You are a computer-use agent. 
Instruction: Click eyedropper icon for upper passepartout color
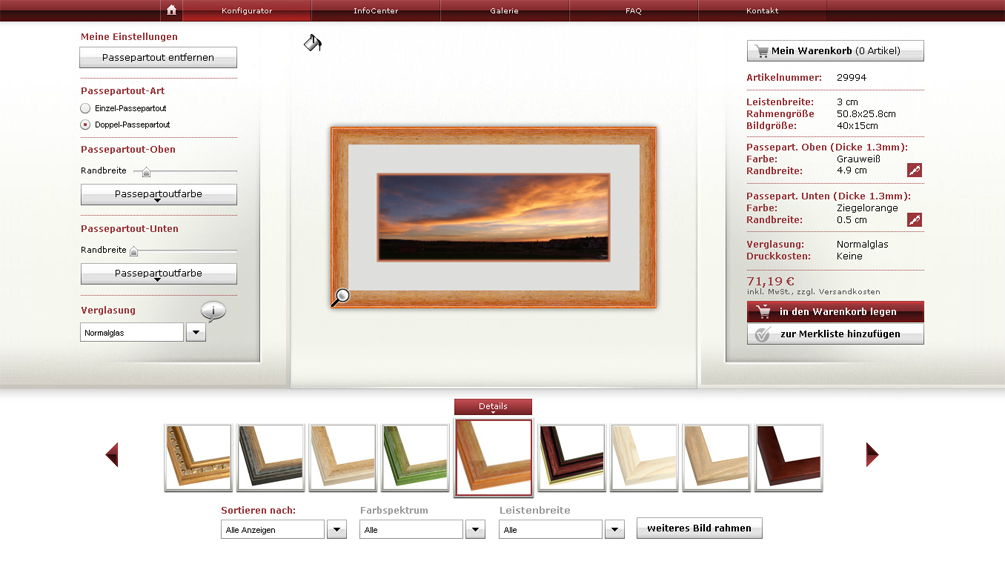tap(914, 171)
